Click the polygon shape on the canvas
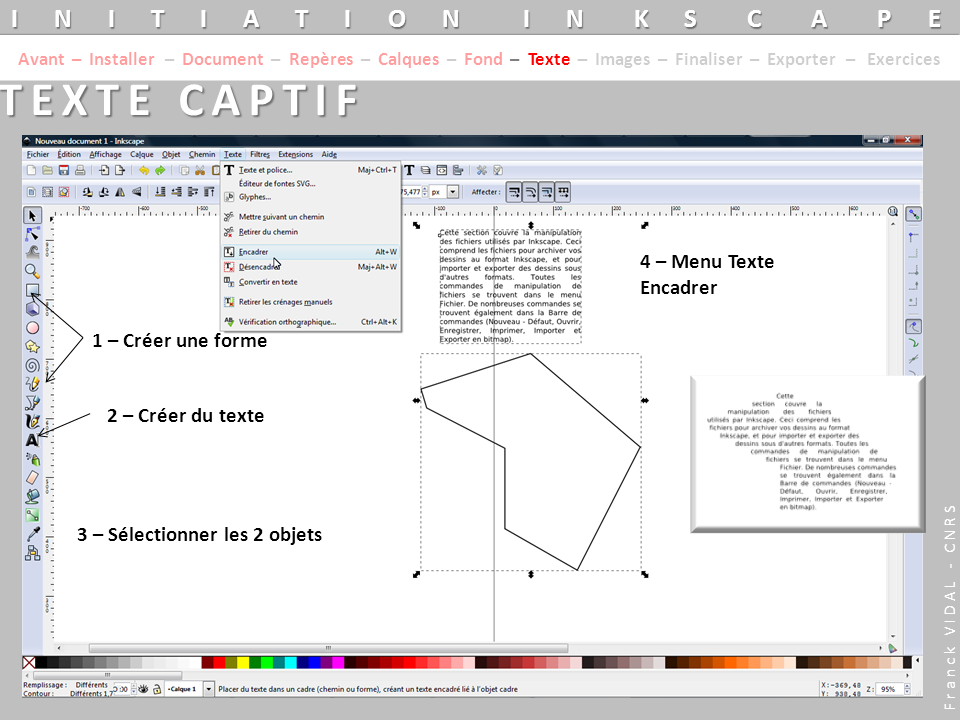Screen dimensions: 960x720 530,462
